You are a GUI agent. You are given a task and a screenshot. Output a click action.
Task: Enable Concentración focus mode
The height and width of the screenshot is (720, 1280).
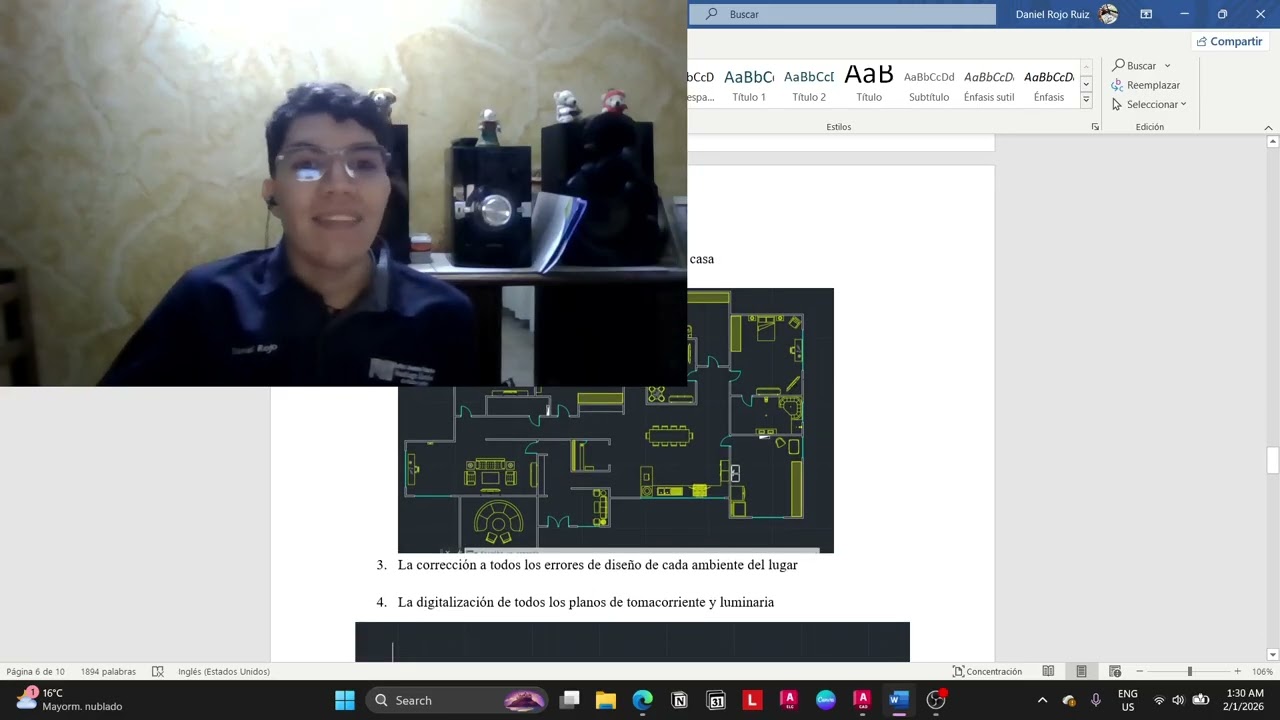click(987, 671)
